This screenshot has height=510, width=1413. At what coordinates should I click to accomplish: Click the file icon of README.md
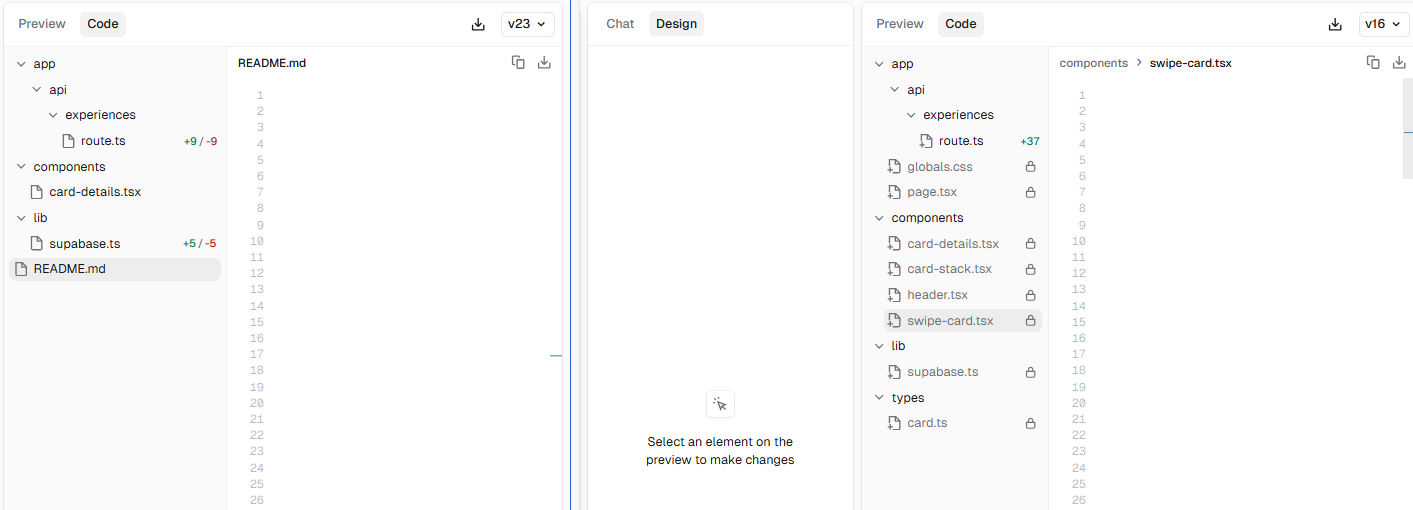pos(21,269)
